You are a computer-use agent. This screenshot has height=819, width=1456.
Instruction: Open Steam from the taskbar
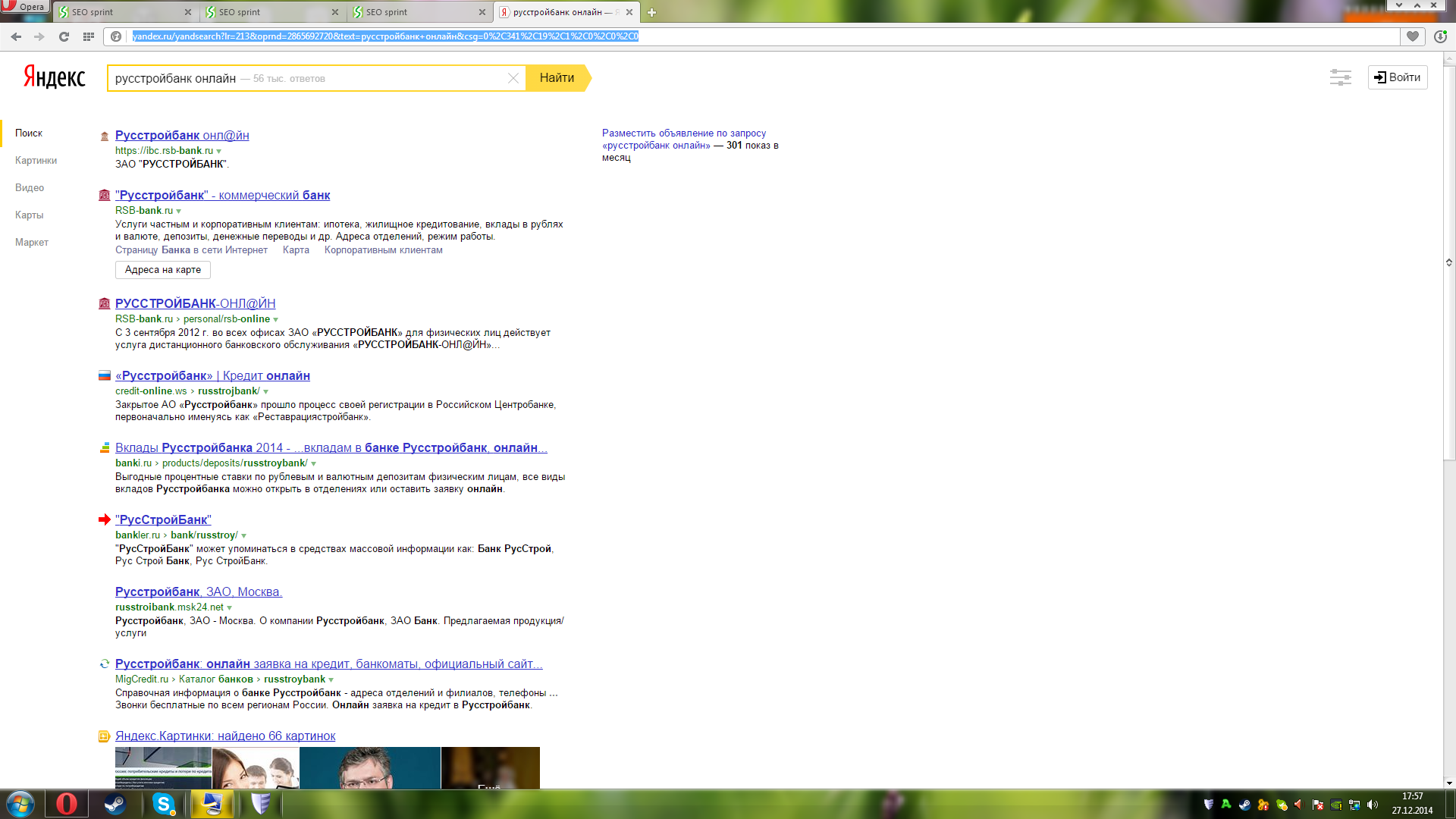[115, 804]
